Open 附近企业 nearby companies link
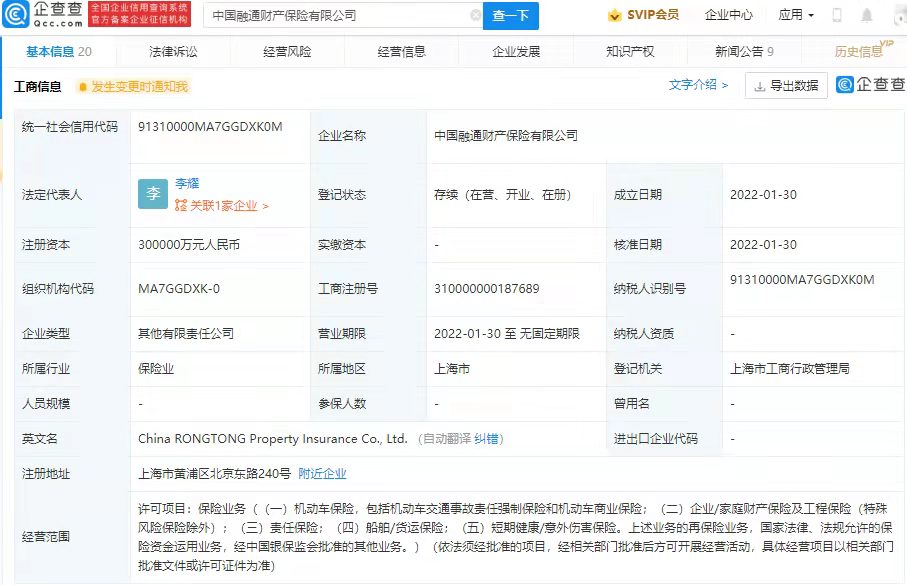Viewport: 907px width, 585px height. [322, 473]
